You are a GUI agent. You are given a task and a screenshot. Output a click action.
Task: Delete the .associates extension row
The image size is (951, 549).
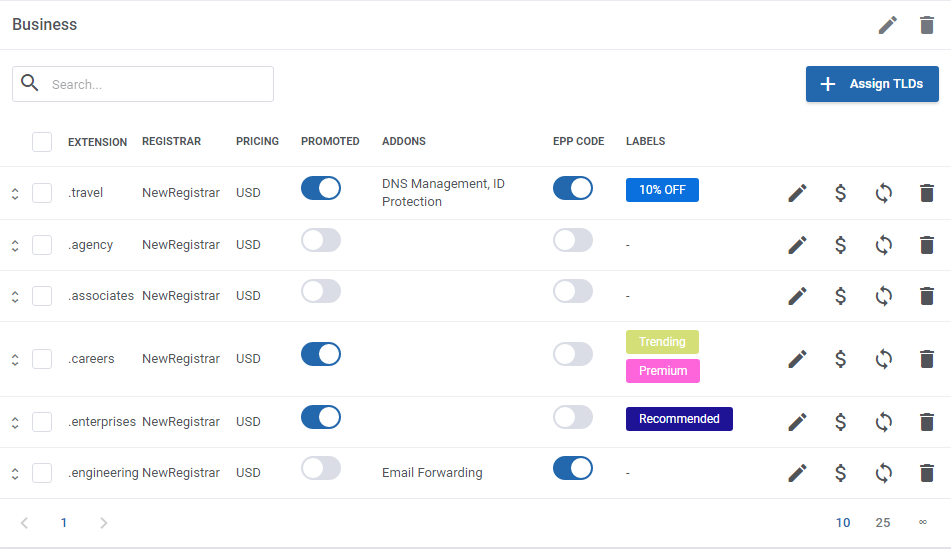point(927,296)
